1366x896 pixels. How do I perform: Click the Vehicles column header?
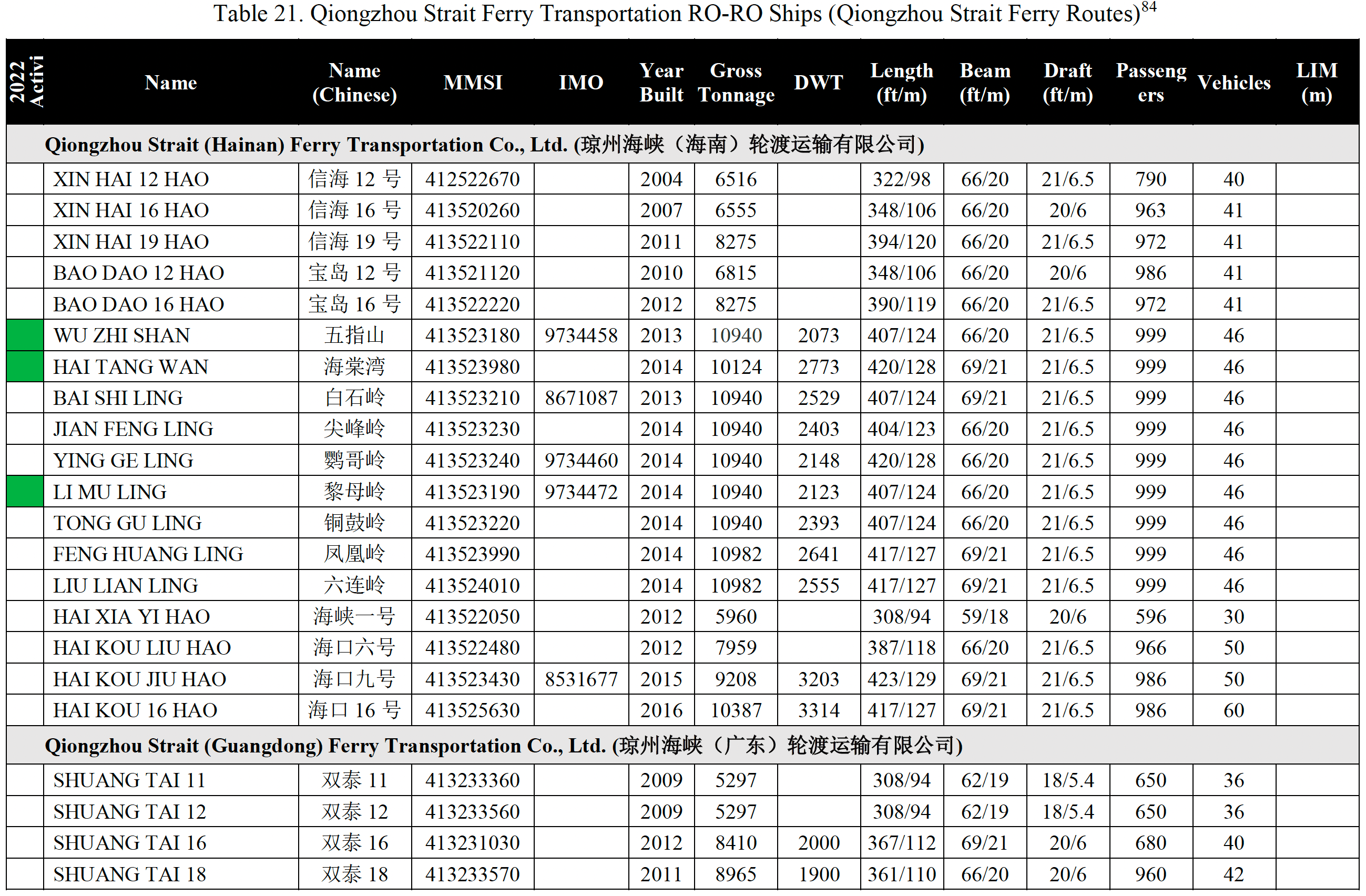1234,83
